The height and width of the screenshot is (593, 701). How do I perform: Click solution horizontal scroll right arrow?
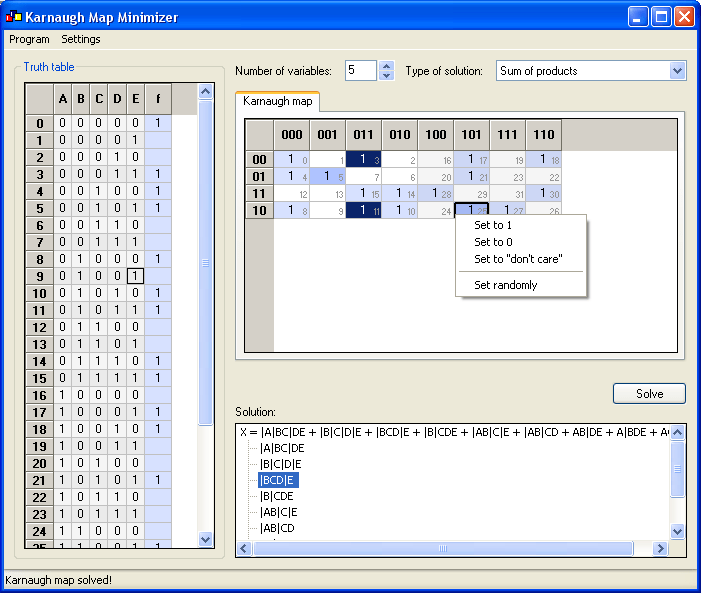pyautogui.click(x=660, y=548)
